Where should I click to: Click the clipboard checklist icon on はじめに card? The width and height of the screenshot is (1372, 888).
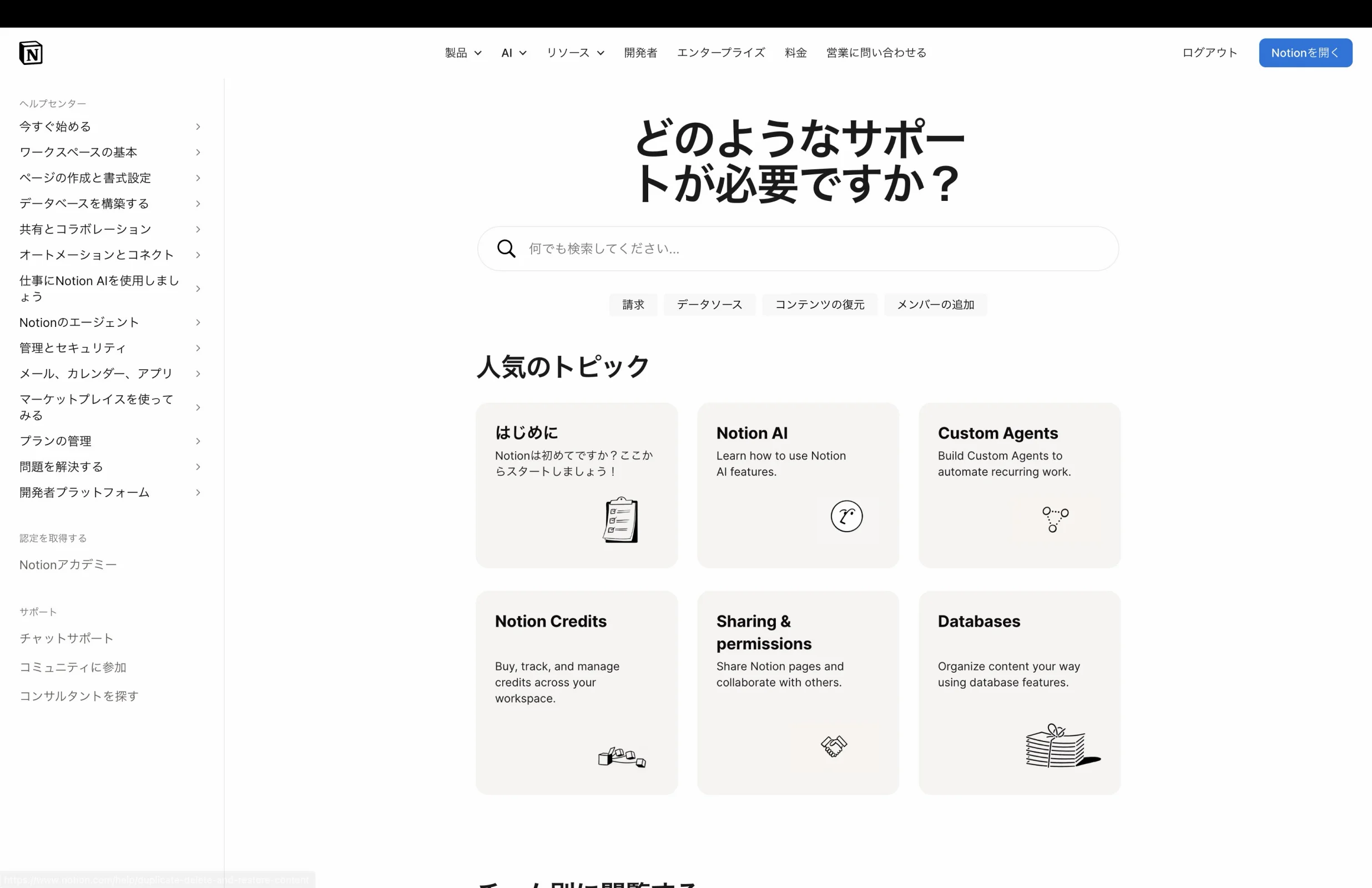(x=621, y=519)
